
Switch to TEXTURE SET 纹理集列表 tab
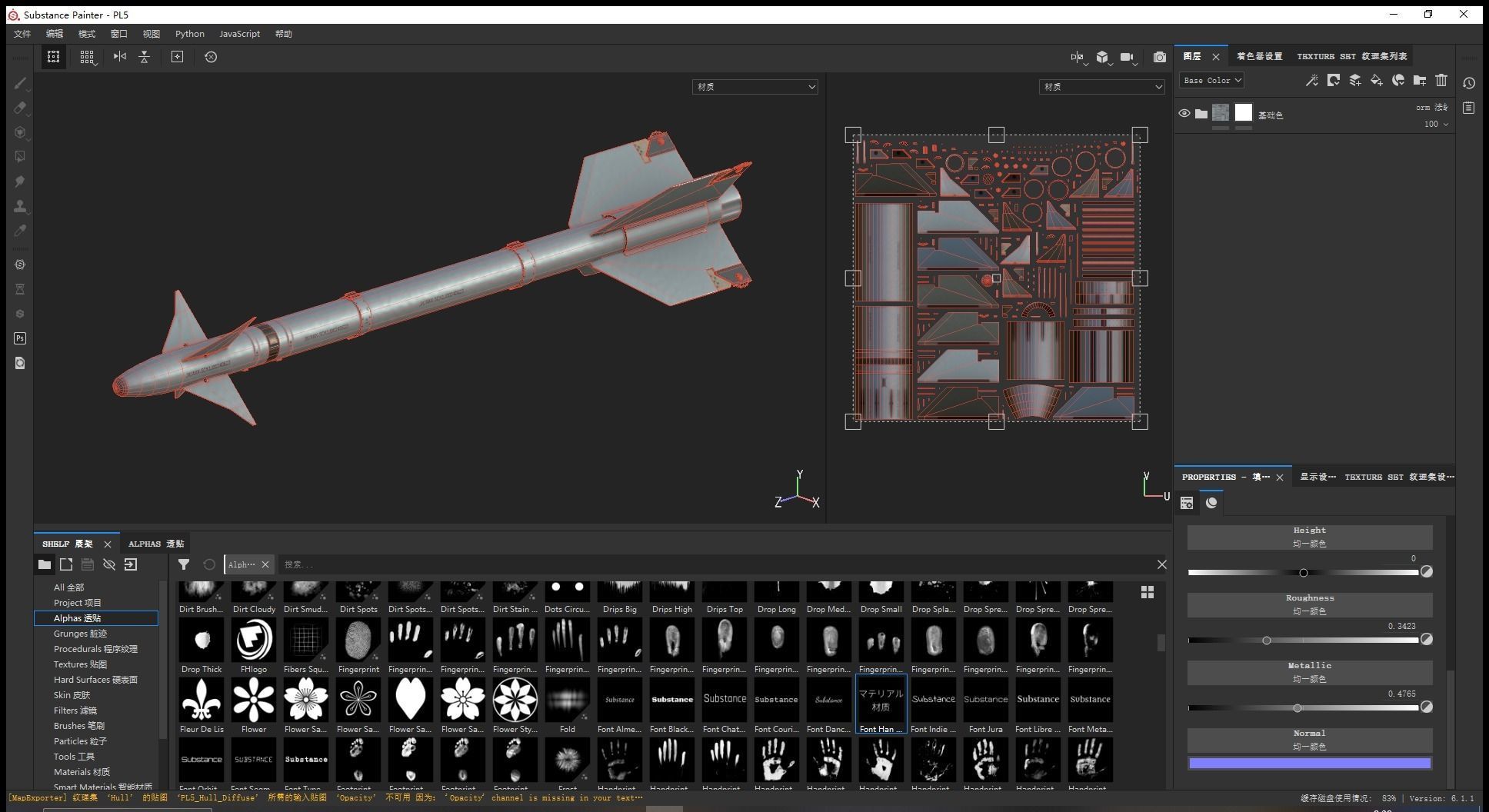1352,56
